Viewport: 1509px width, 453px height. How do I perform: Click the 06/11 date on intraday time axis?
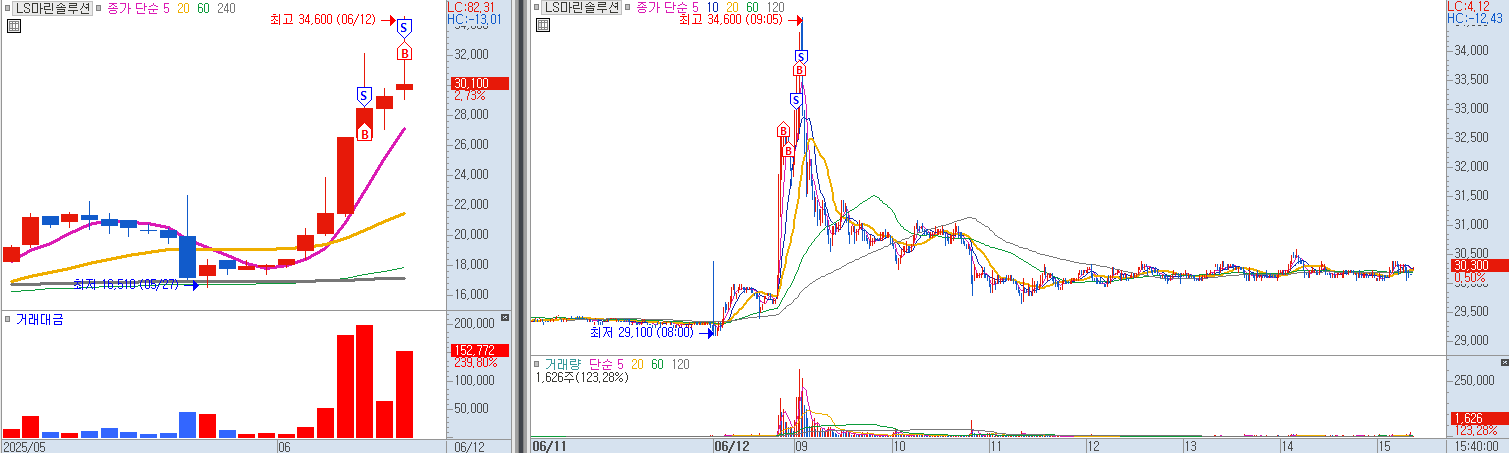click(549, 446)
